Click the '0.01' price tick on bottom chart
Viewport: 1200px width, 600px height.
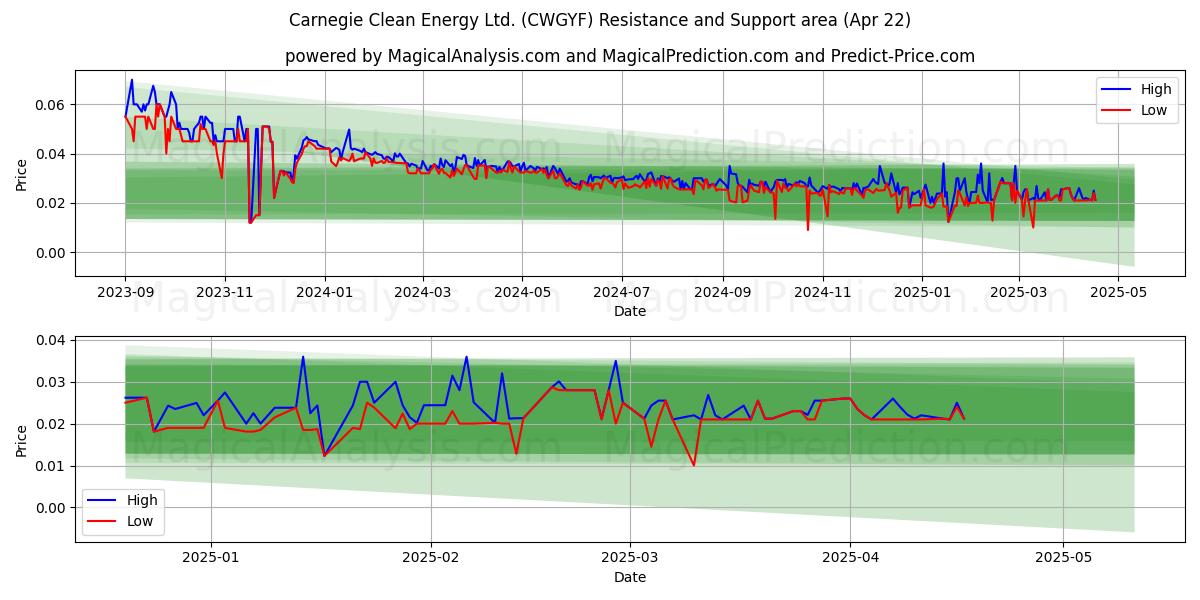50,466
